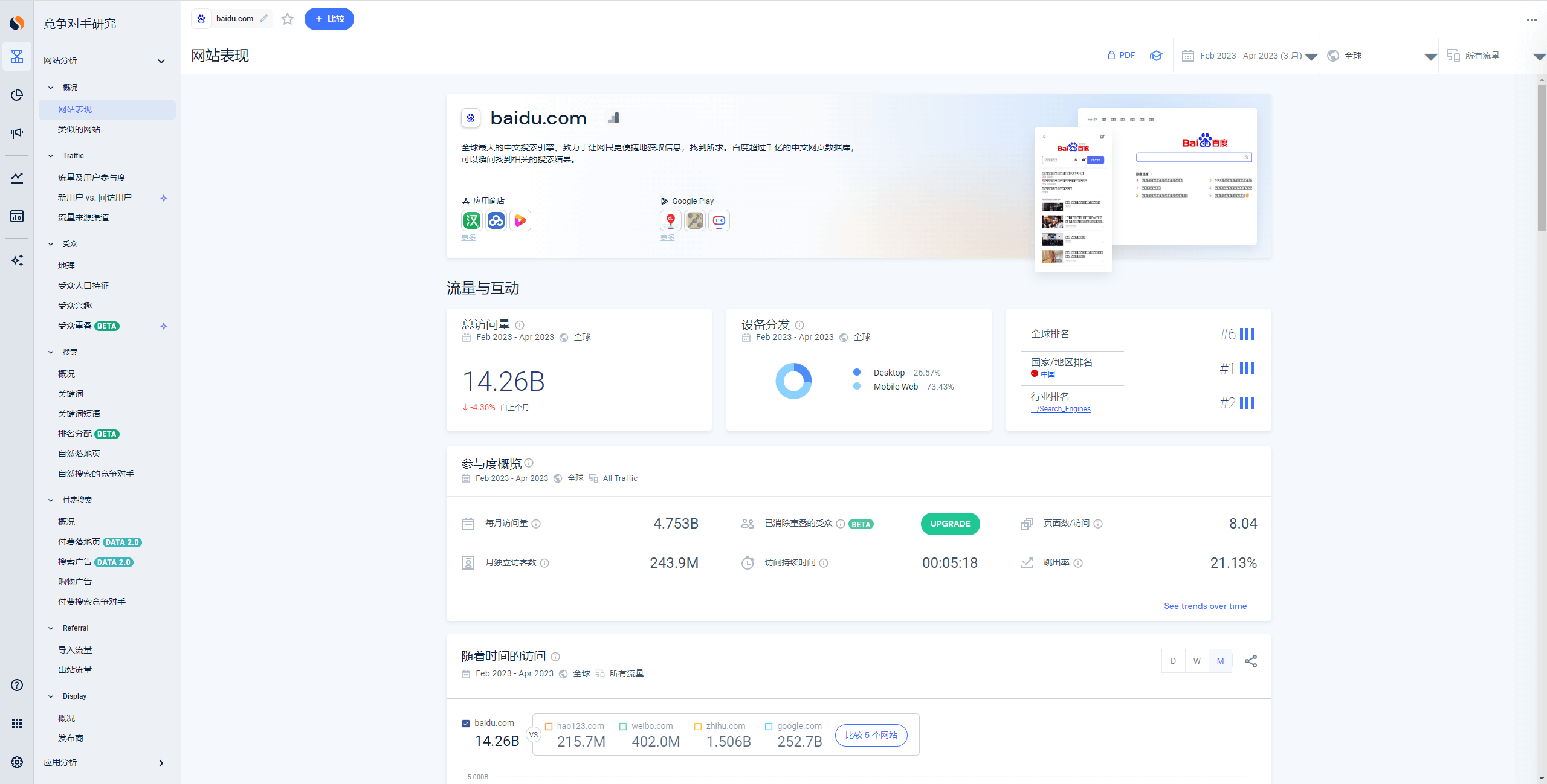This screenshot has height=784, width=1547.
Task: Select 类似的网站 in the sidebar menu
Action: 79,129
